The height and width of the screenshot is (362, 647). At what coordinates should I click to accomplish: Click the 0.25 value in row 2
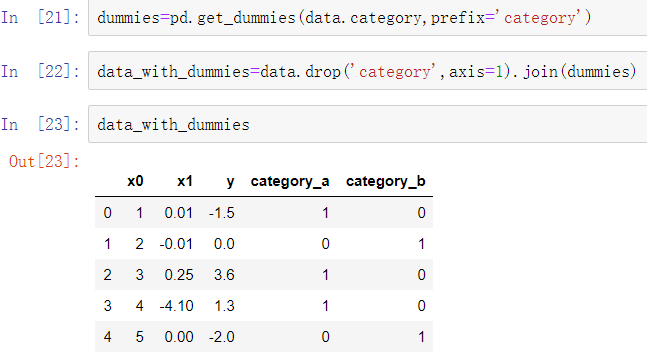[x=179, y=275]
